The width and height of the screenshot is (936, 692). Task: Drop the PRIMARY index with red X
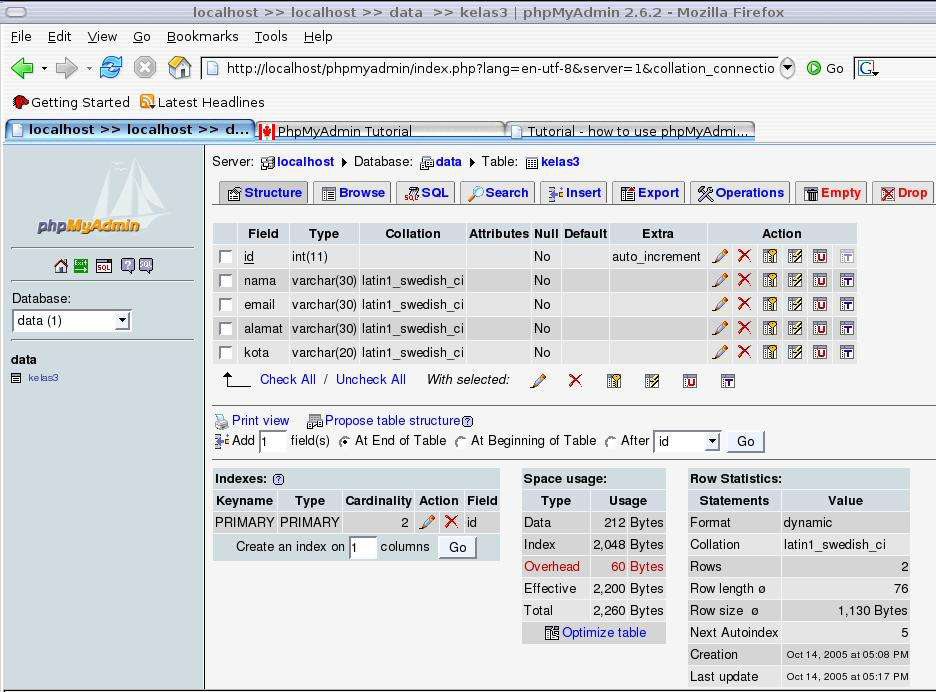[451, 522]
